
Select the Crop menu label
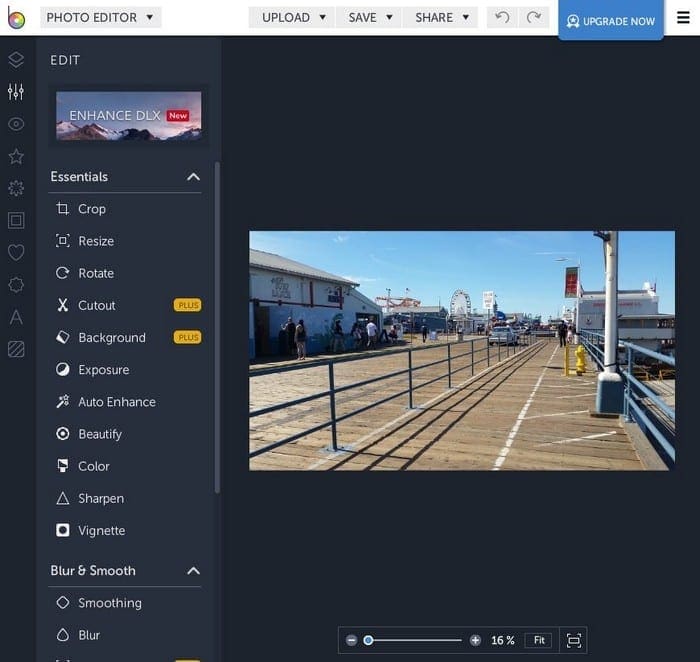pos(92,209)
